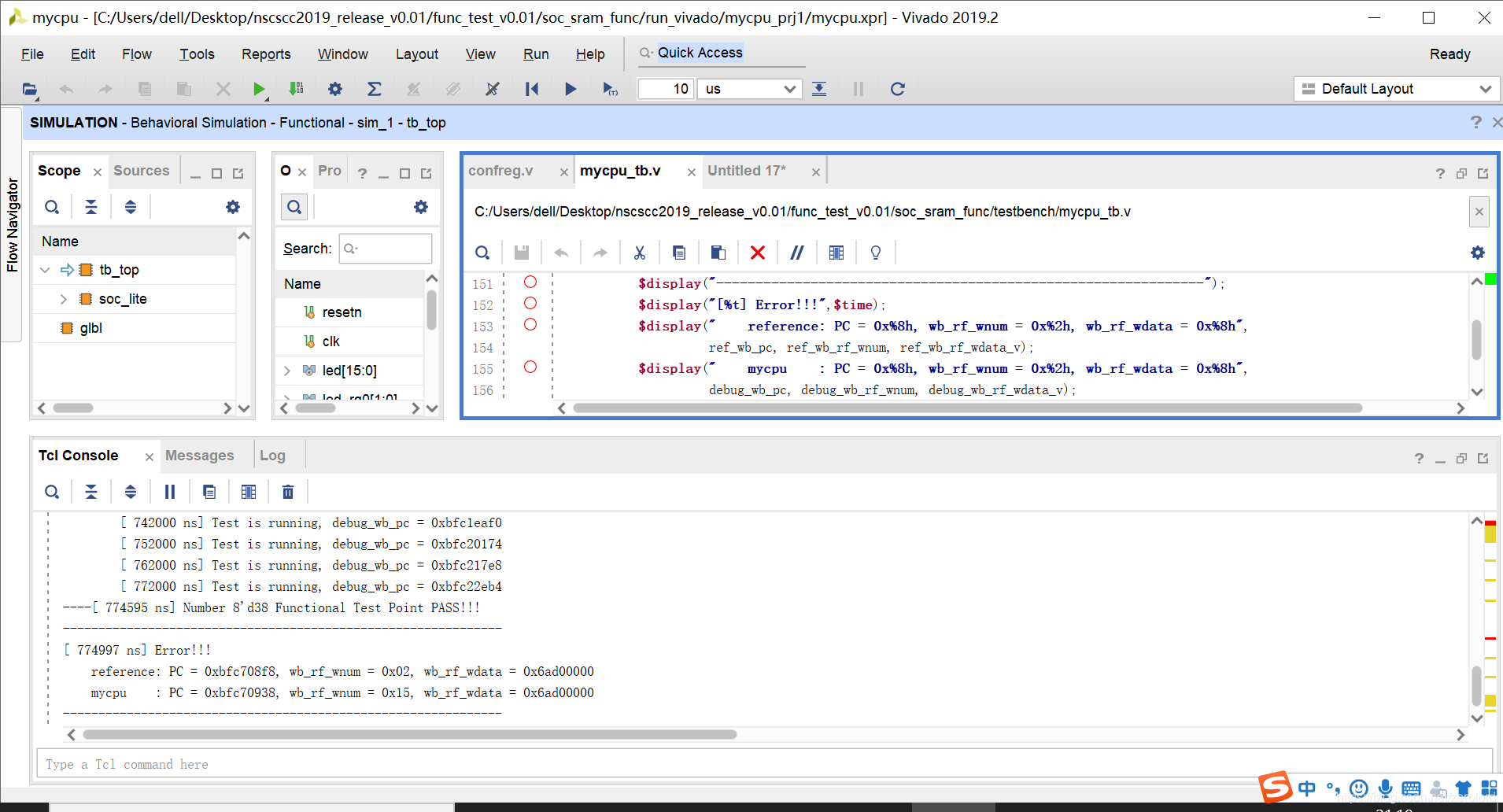Image resolution: width=1503 pixels, height=812 pixels.
Task: Open main toolbar Settings gear
Action: pyautogui.click(x=335, y=89)
